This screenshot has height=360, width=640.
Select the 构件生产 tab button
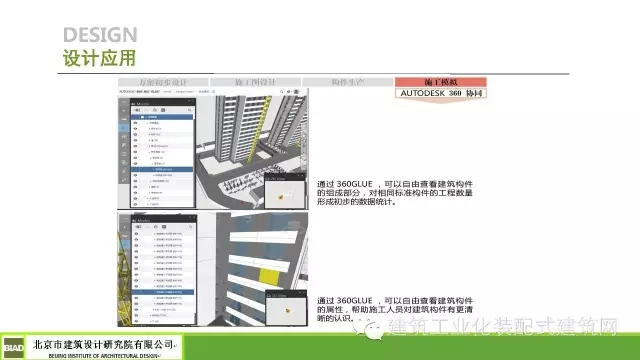point(348,82)
